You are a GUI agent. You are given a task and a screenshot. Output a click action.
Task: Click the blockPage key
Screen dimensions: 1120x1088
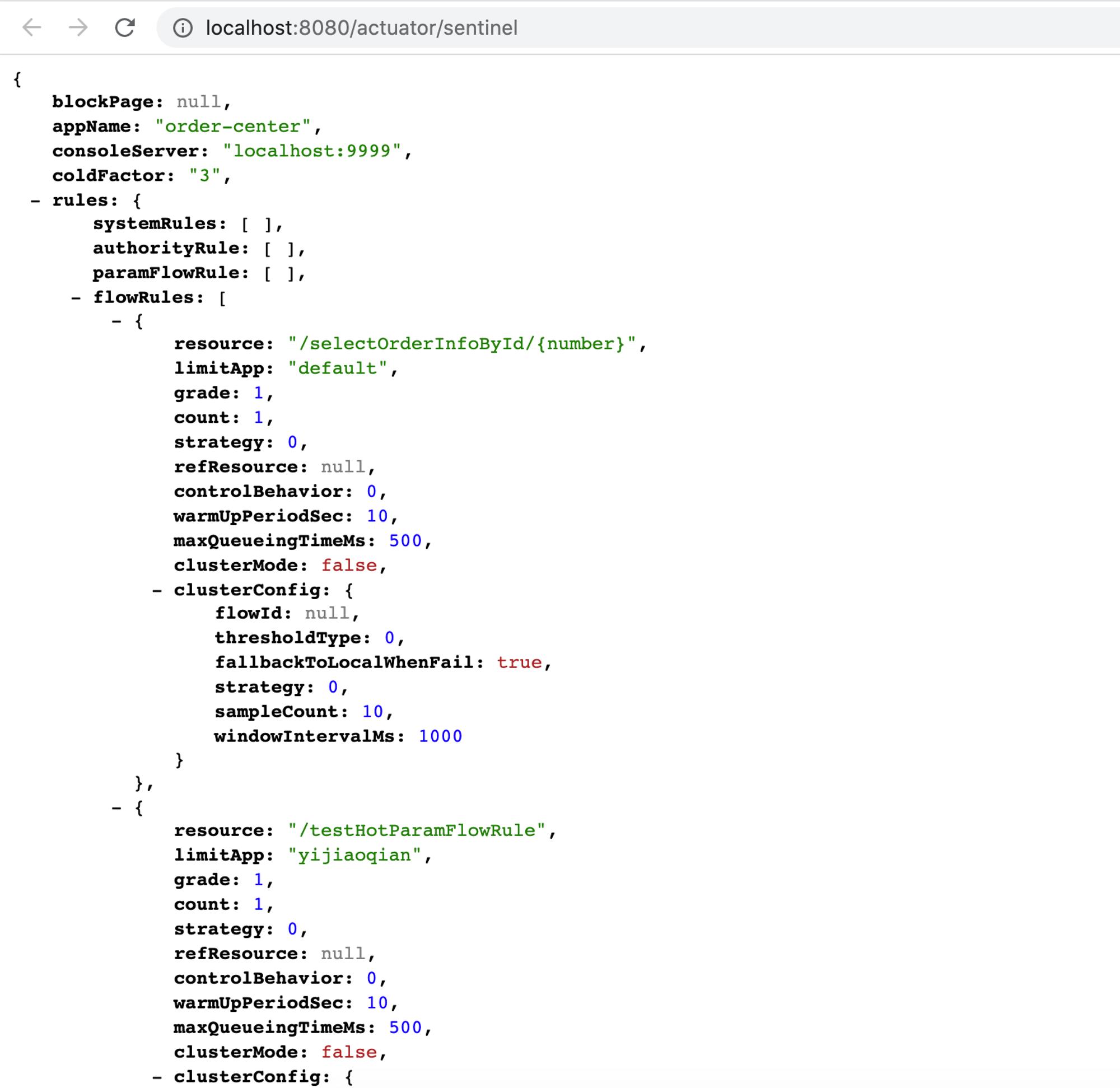tap(103, 102)
